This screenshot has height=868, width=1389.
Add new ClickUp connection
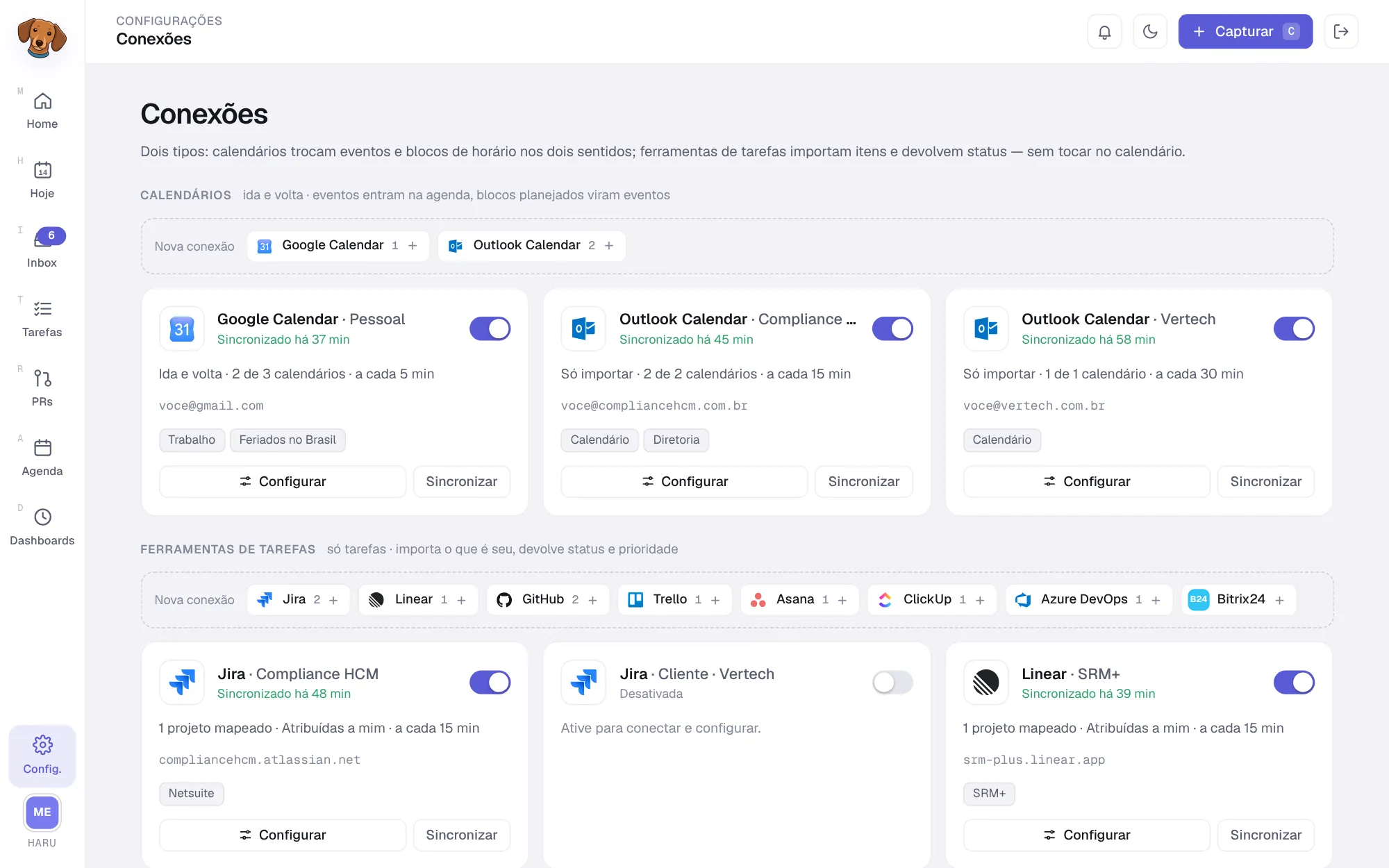(932, 600)
